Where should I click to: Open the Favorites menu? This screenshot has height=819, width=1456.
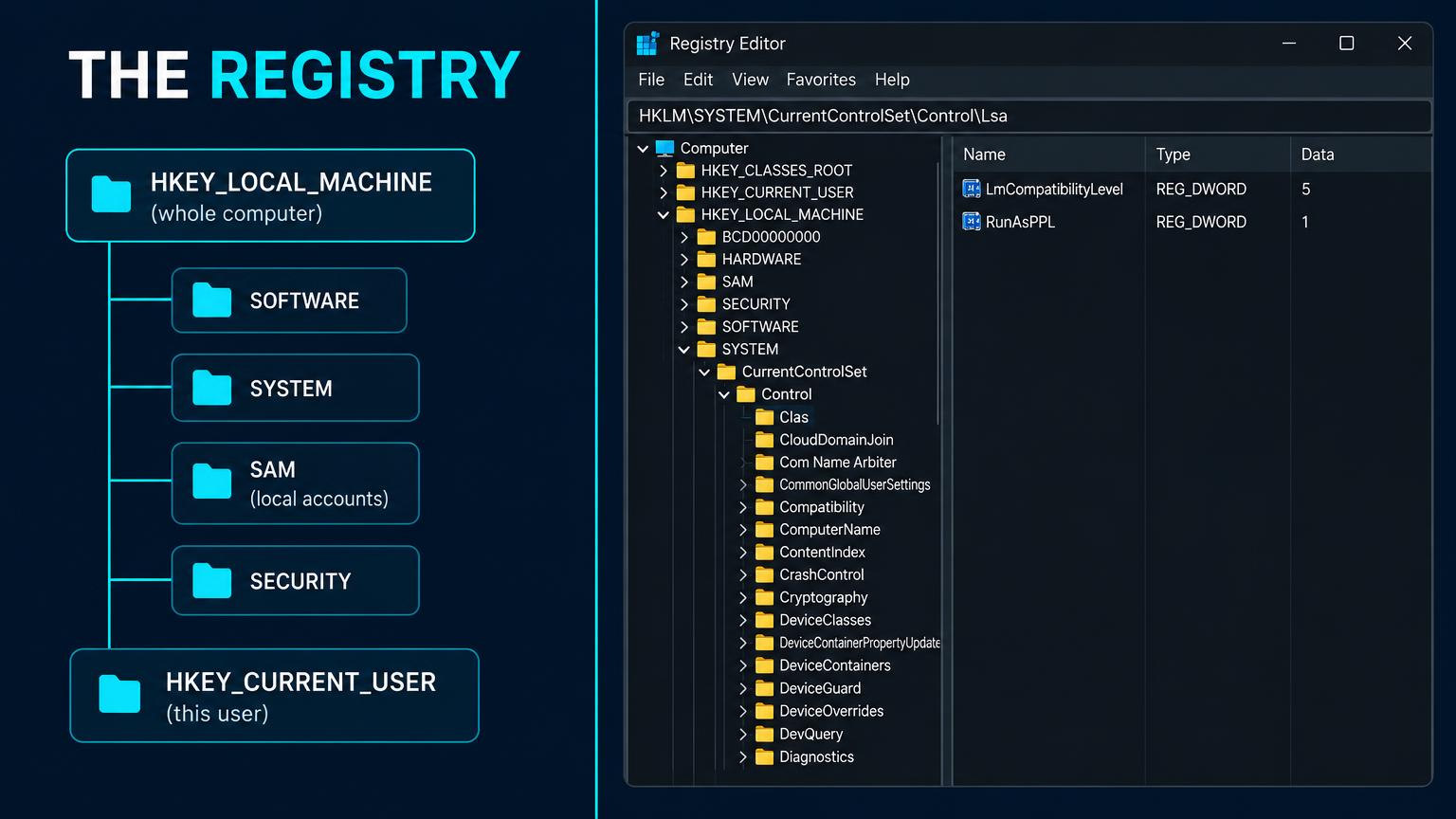point(821,80)
